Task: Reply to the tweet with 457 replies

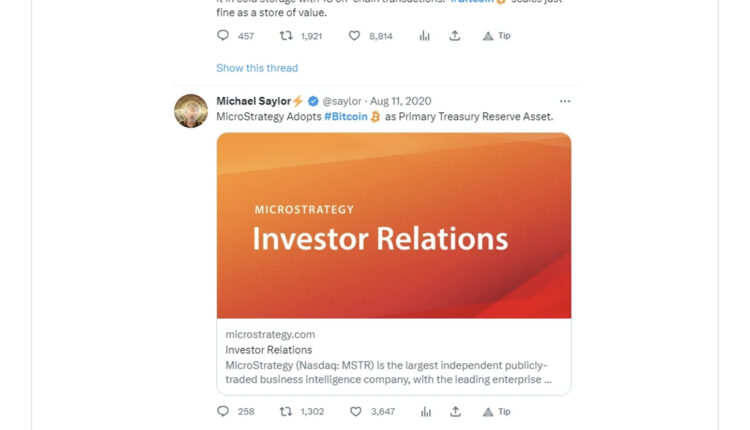Action: point(223,35)
